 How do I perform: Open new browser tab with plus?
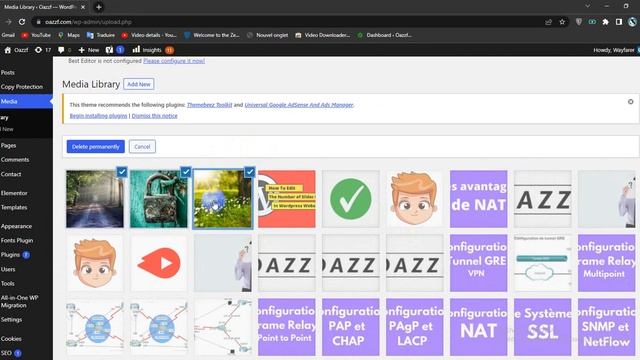(x=99, y=7)
